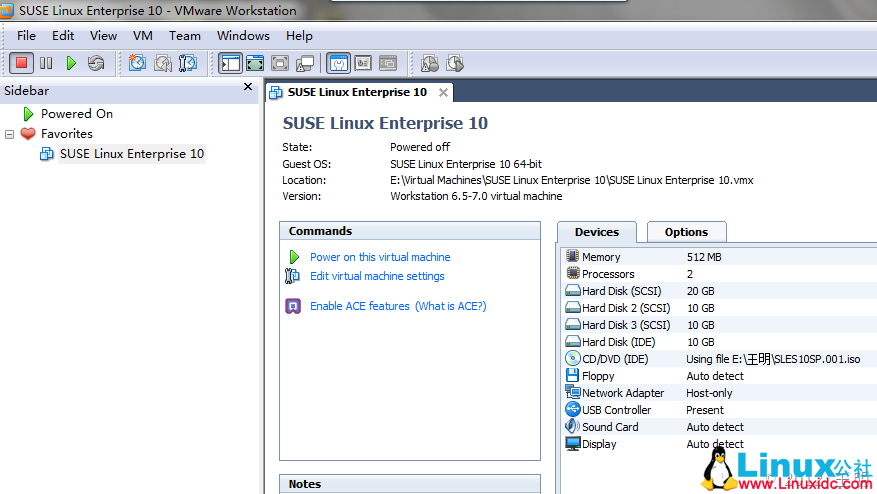Select Favorites folder in sidebar

point(67,134)
